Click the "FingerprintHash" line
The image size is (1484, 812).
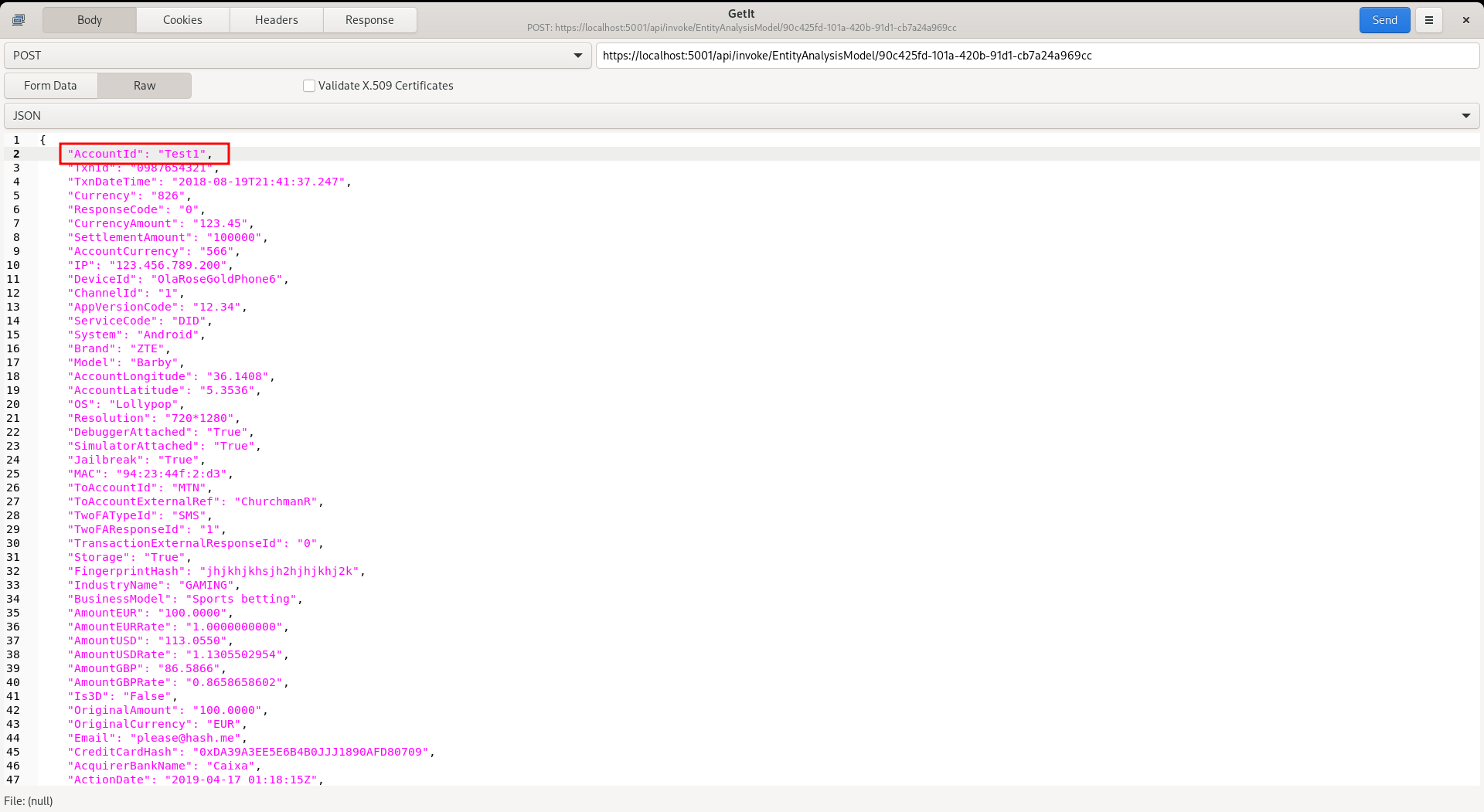point(216,571)
